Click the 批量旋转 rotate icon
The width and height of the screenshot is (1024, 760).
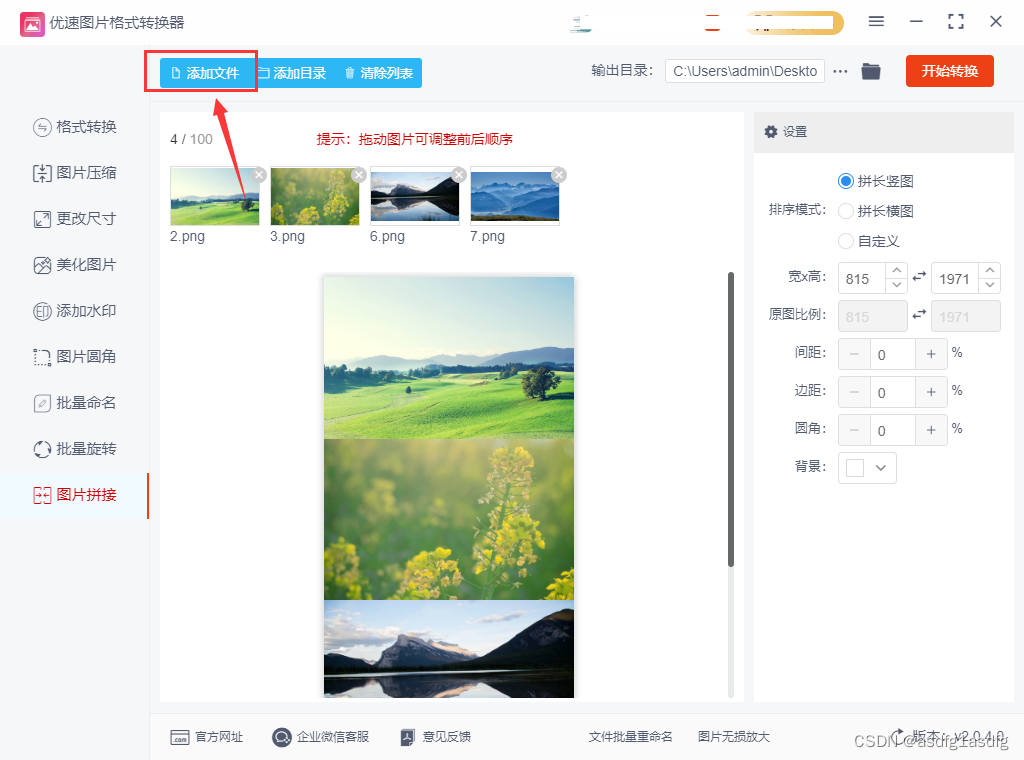coord(42,449)
